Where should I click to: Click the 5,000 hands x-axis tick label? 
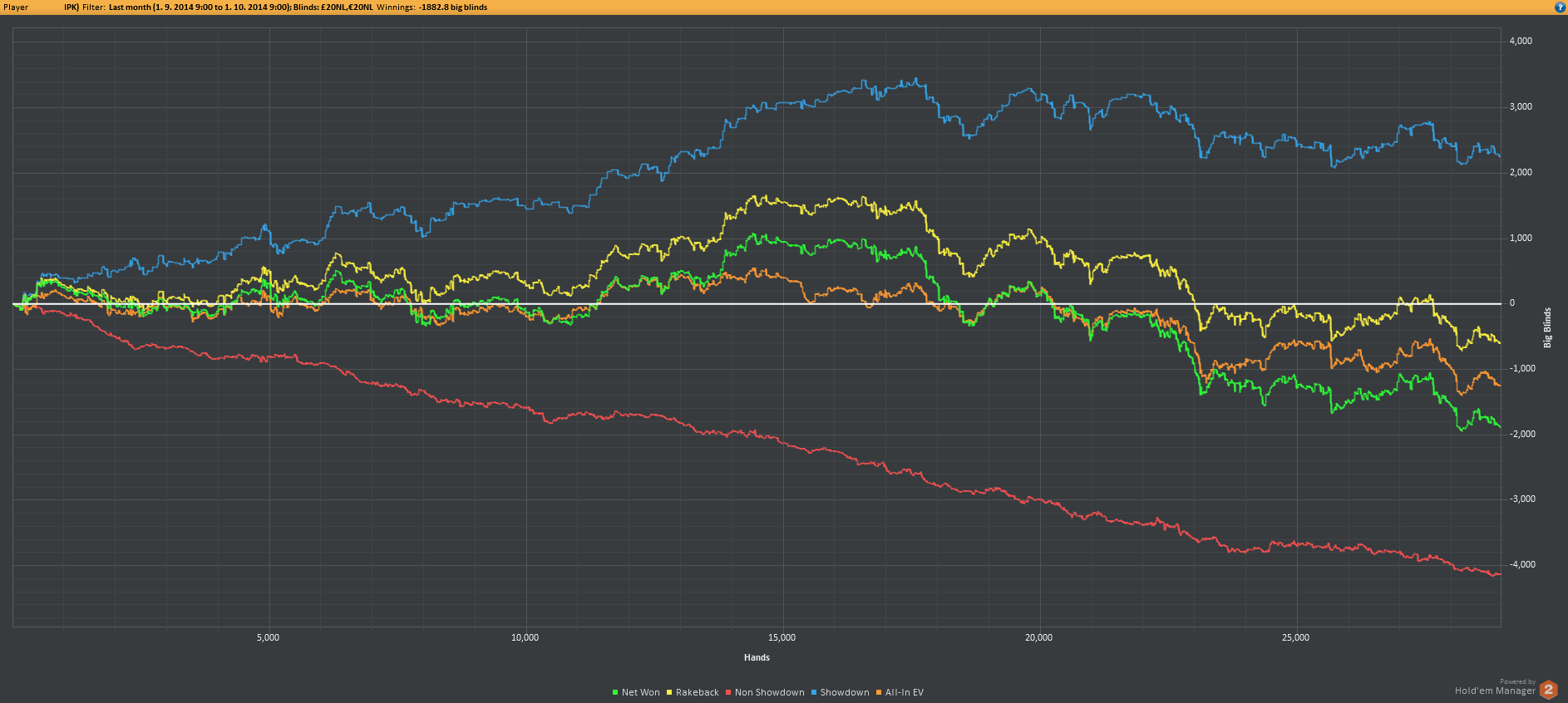[x=268, y=637]
